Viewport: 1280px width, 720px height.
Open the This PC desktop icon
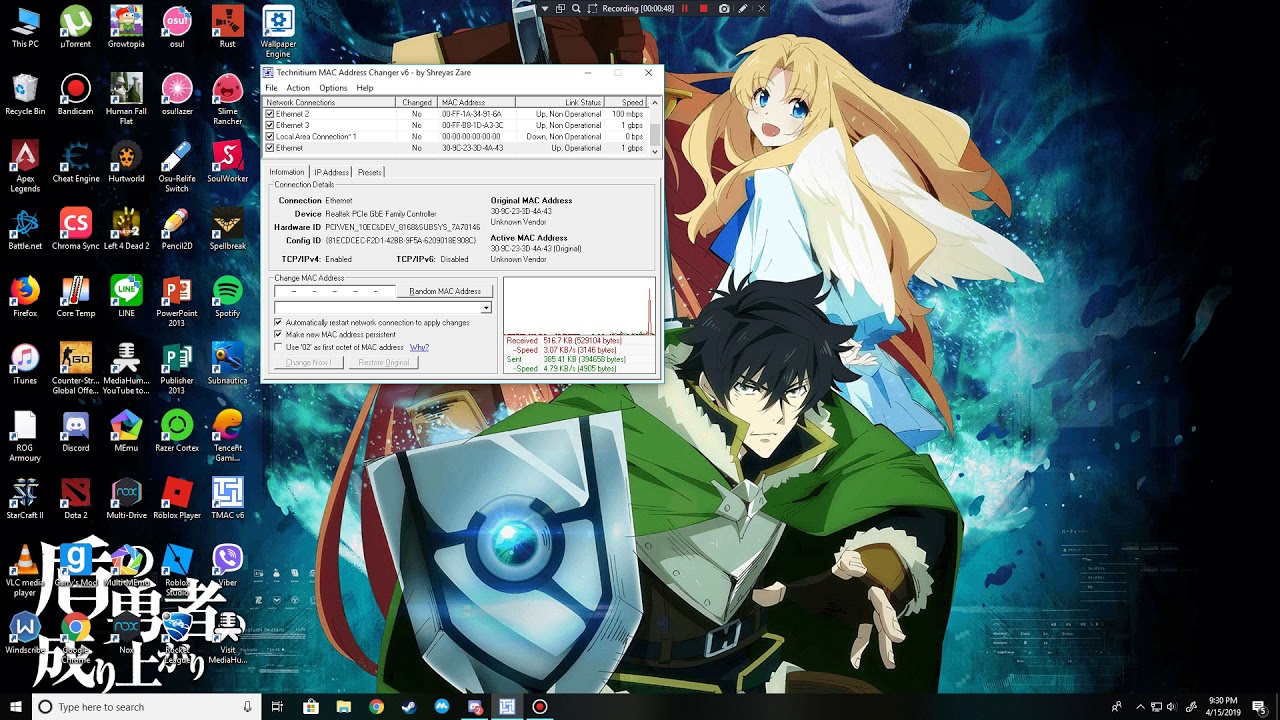point(25,27)
